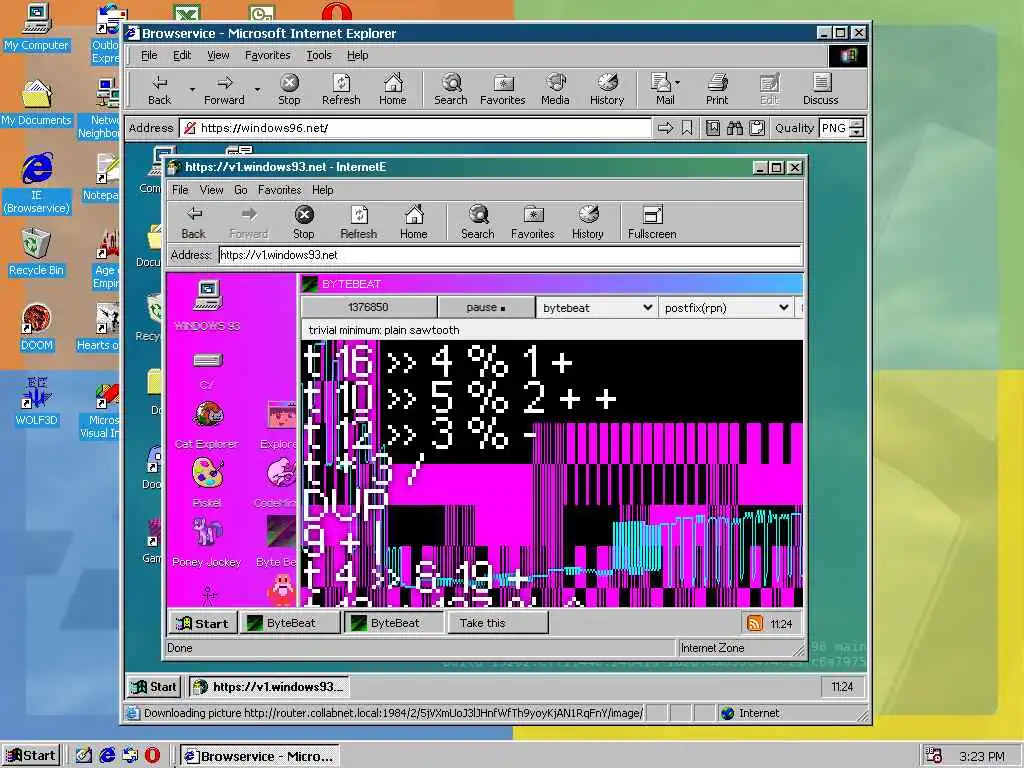The height and width of the screenshot is (768, 1024).
Task: Click Home in the Browservice Internet Explorer toolbar
Action: (x=392, y=89)
